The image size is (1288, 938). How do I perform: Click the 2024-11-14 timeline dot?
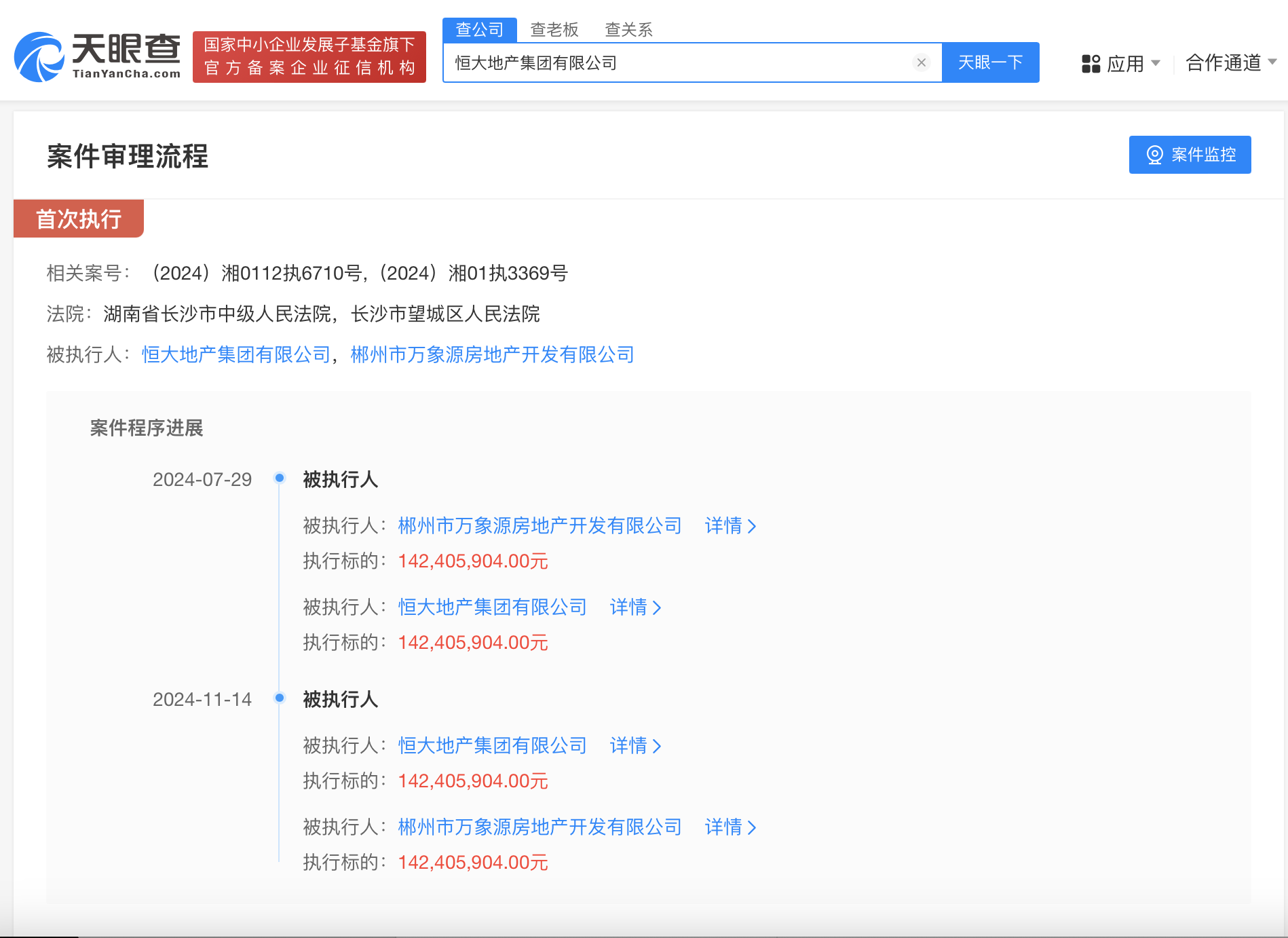point(279,698)
